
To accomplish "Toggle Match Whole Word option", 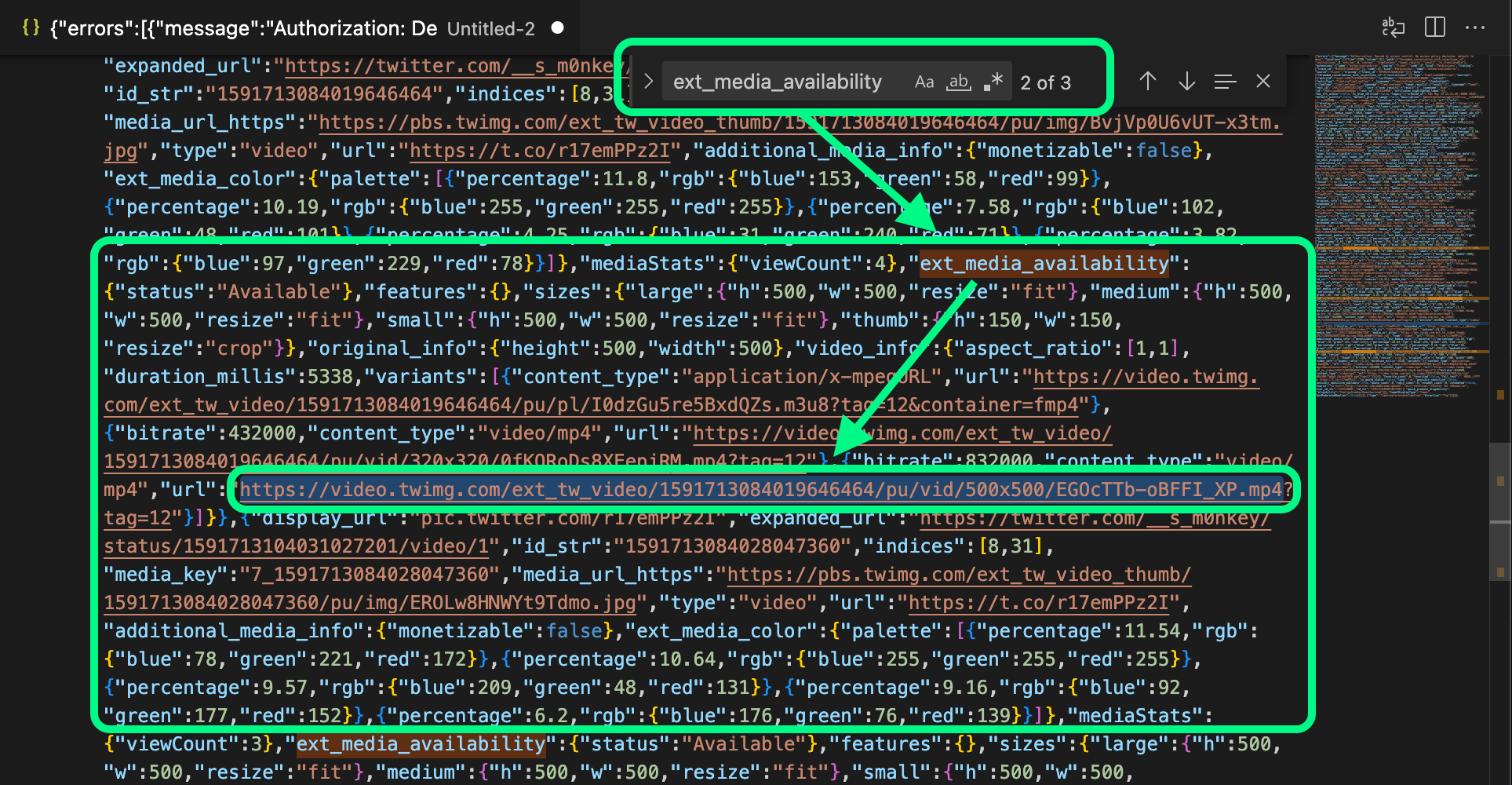I will click(x=959, y=82).
